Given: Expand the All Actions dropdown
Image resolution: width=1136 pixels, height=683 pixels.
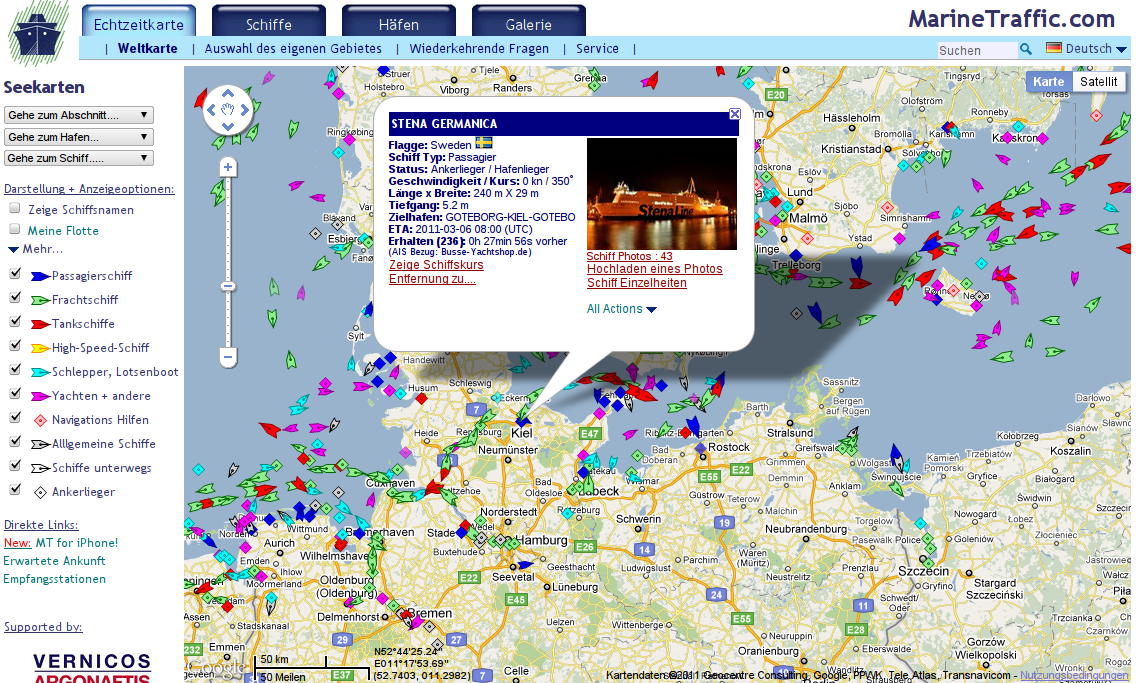Looking at the screenshot, I should [622, 309].
